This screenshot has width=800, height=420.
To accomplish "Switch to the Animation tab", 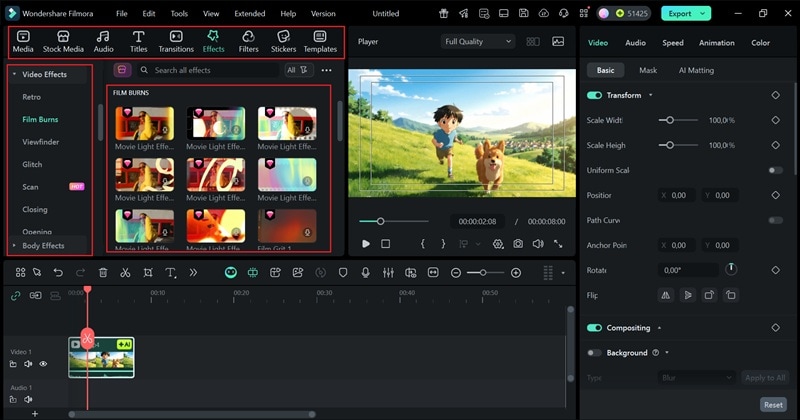I will (716, 43).
